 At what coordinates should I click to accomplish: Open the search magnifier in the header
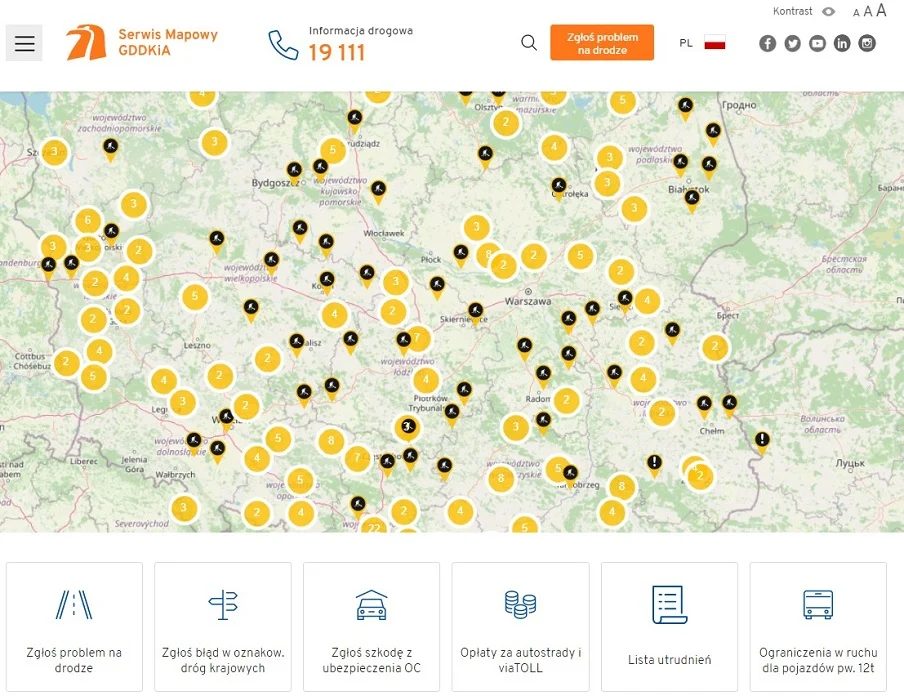pos(529,44)
